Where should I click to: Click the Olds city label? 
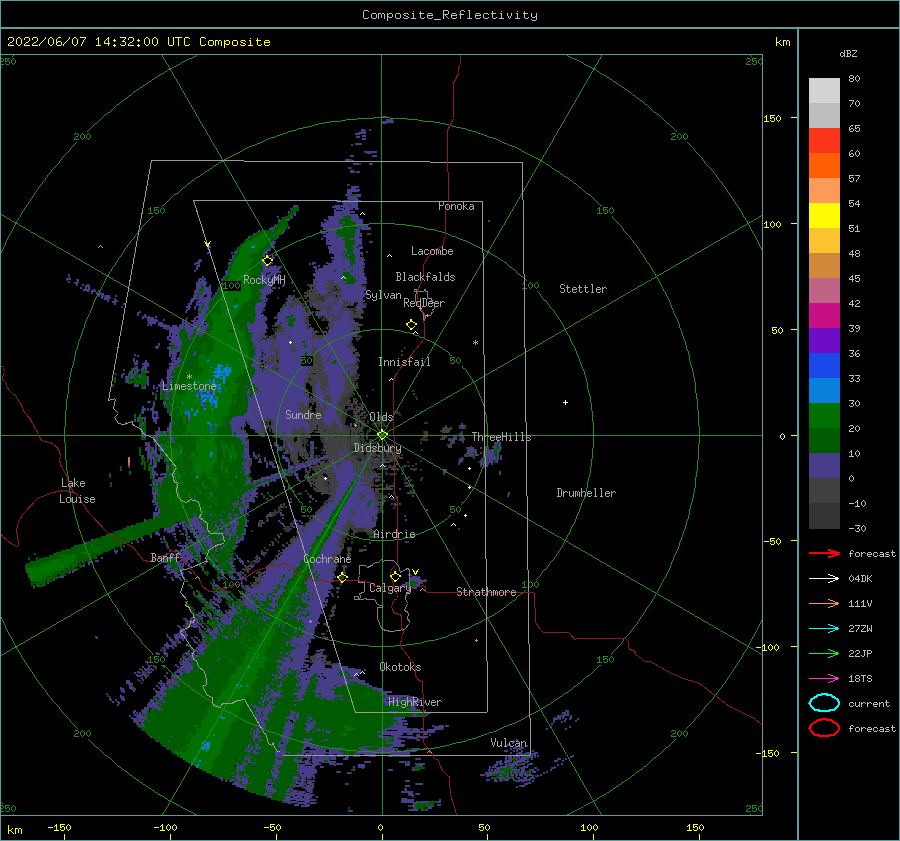pyautogui.click(x=381, y=417)
